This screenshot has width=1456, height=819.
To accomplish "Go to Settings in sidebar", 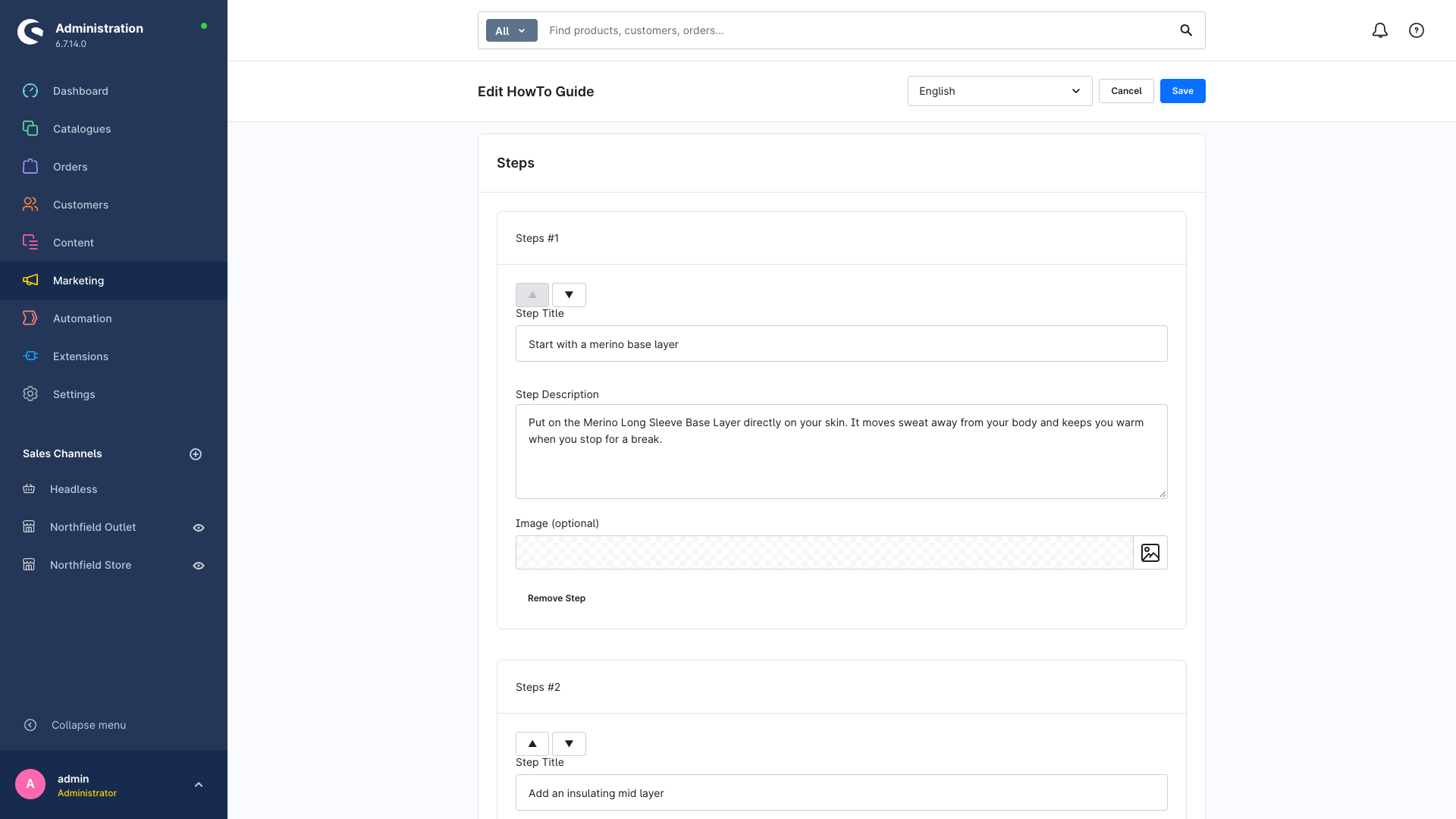I will 74,394.
